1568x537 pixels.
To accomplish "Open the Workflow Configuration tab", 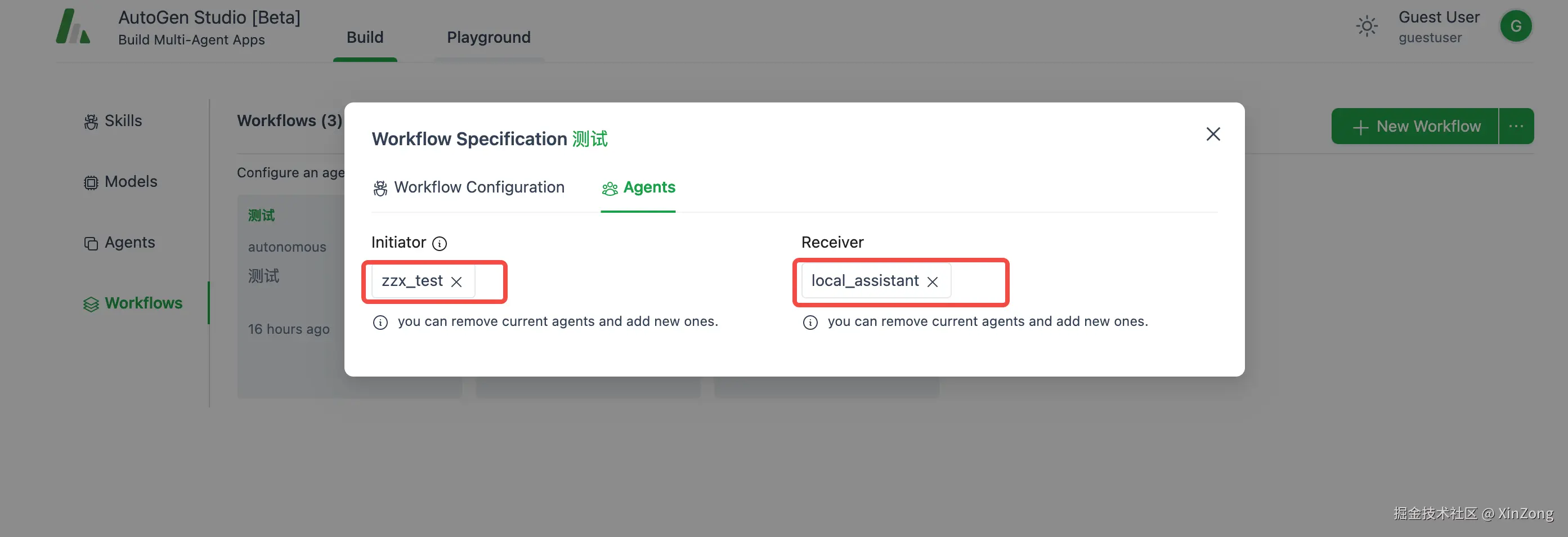I will tap(469, 187).
